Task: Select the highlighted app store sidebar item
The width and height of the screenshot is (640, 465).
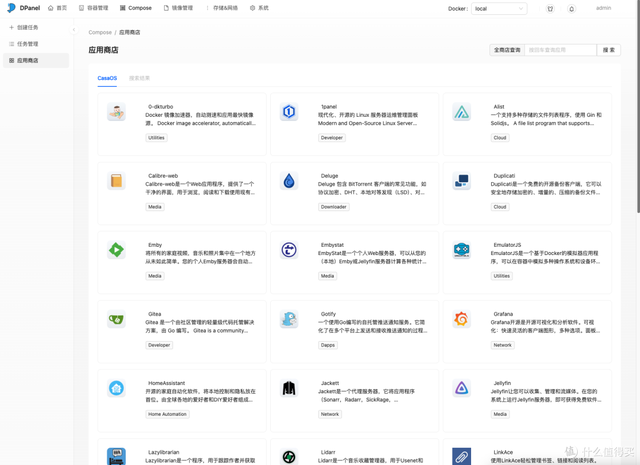Action: [x=36, y=60]
